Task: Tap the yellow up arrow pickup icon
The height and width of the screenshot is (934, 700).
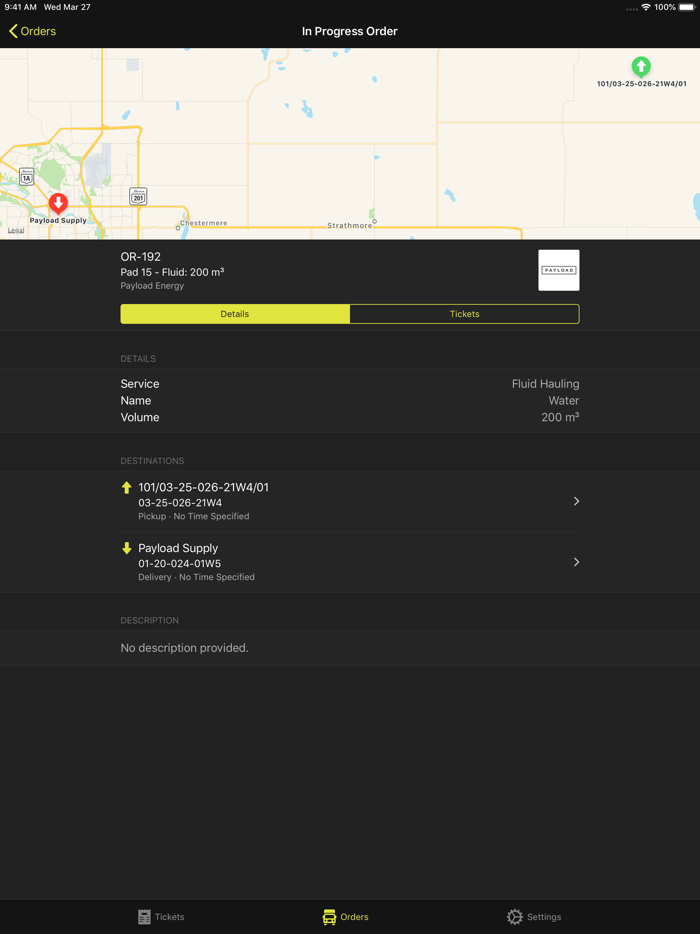Action: (x=126, y=487)
